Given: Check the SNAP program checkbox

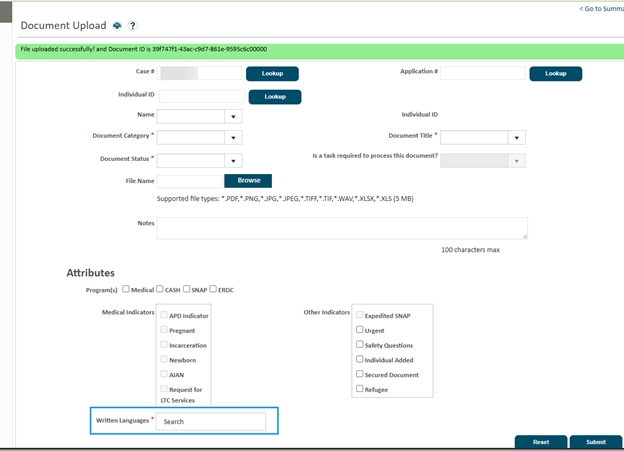Looking at the screenshot, I should click(186, 289).
